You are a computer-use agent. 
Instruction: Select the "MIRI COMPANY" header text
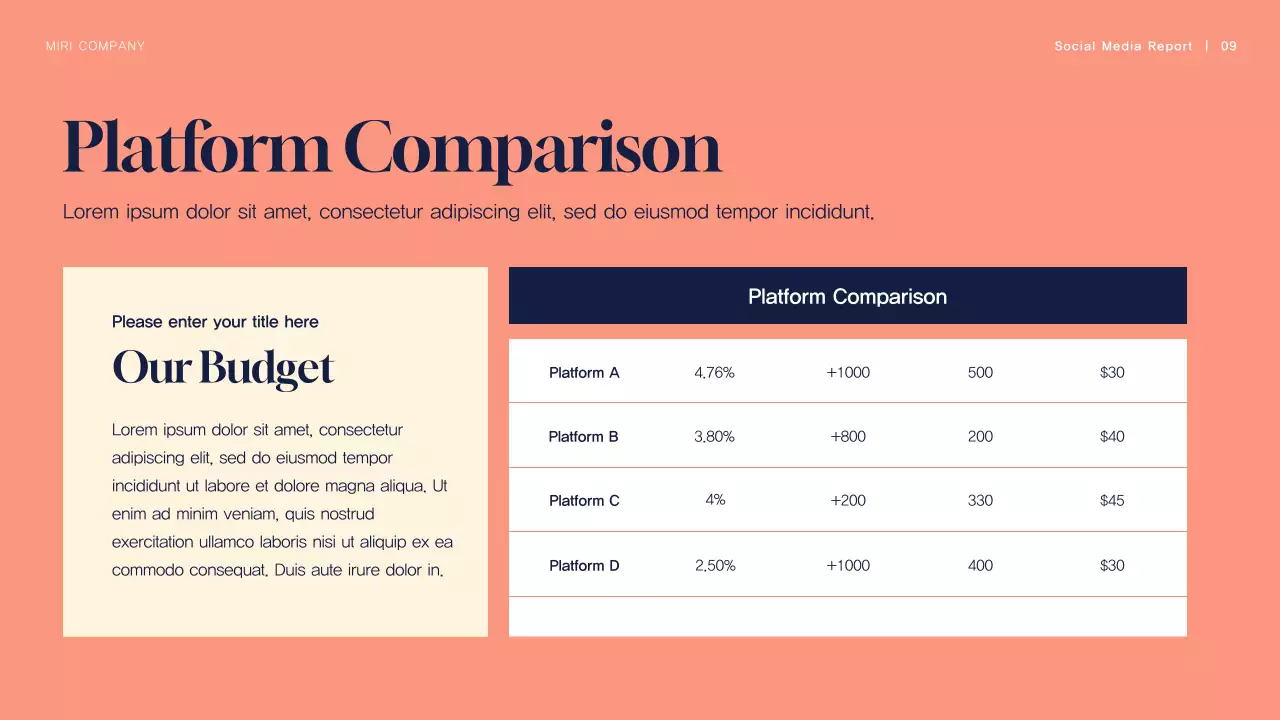[x=95, y=46]
